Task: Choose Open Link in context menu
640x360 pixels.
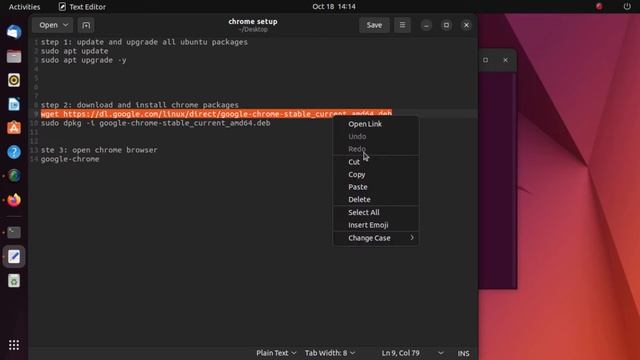Action: (376, 124)
